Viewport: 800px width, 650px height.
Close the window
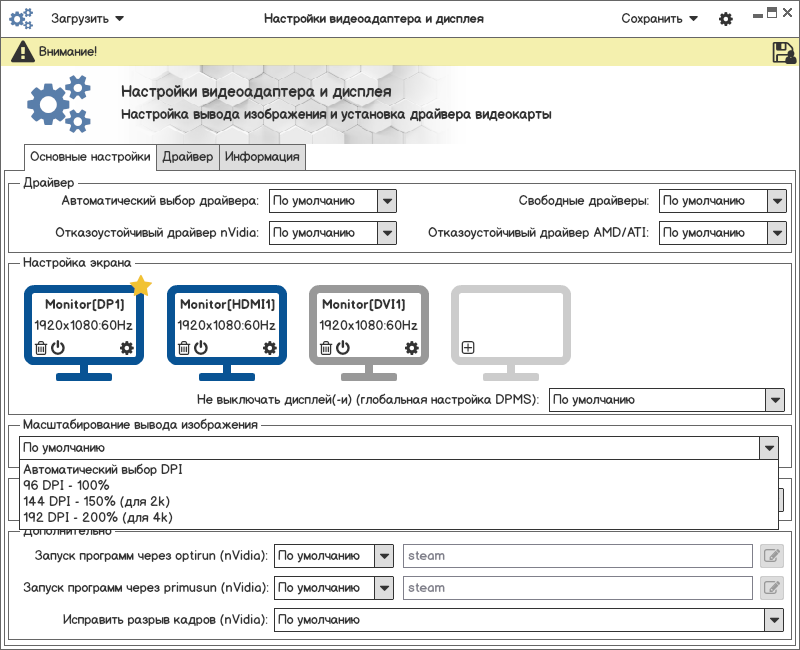click(x=788, y=12)
